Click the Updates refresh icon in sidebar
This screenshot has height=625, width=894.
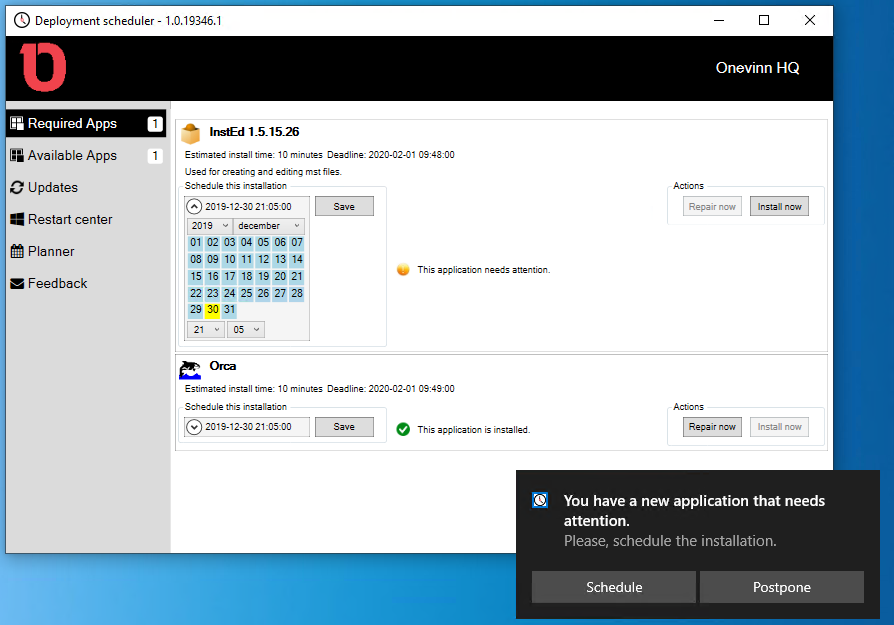pos(17,187)
